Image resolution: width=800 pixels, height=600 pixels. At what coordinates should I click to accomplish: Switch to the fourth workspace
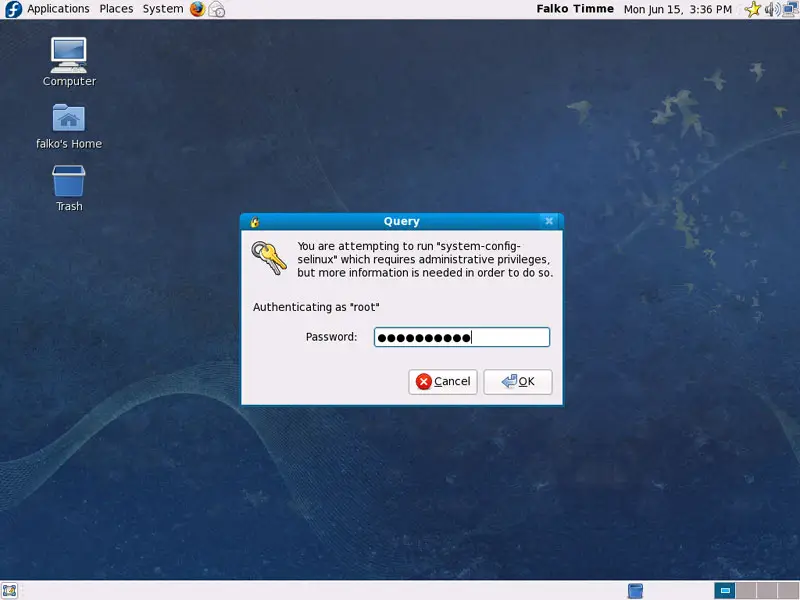point(788,591)
